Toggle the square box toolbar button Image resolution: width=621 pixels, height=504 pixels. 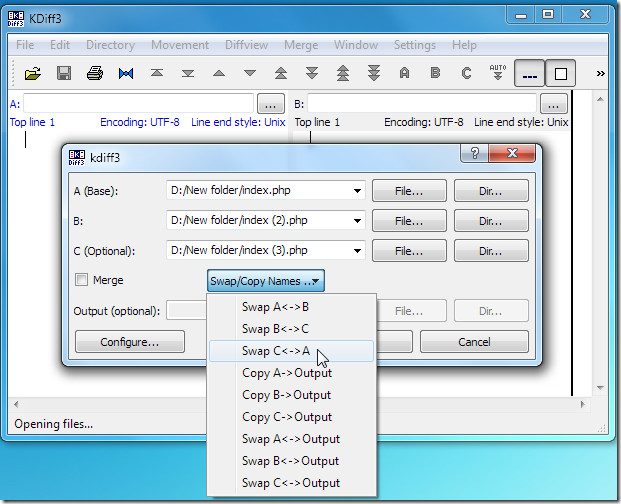click(x=561, y=73)
